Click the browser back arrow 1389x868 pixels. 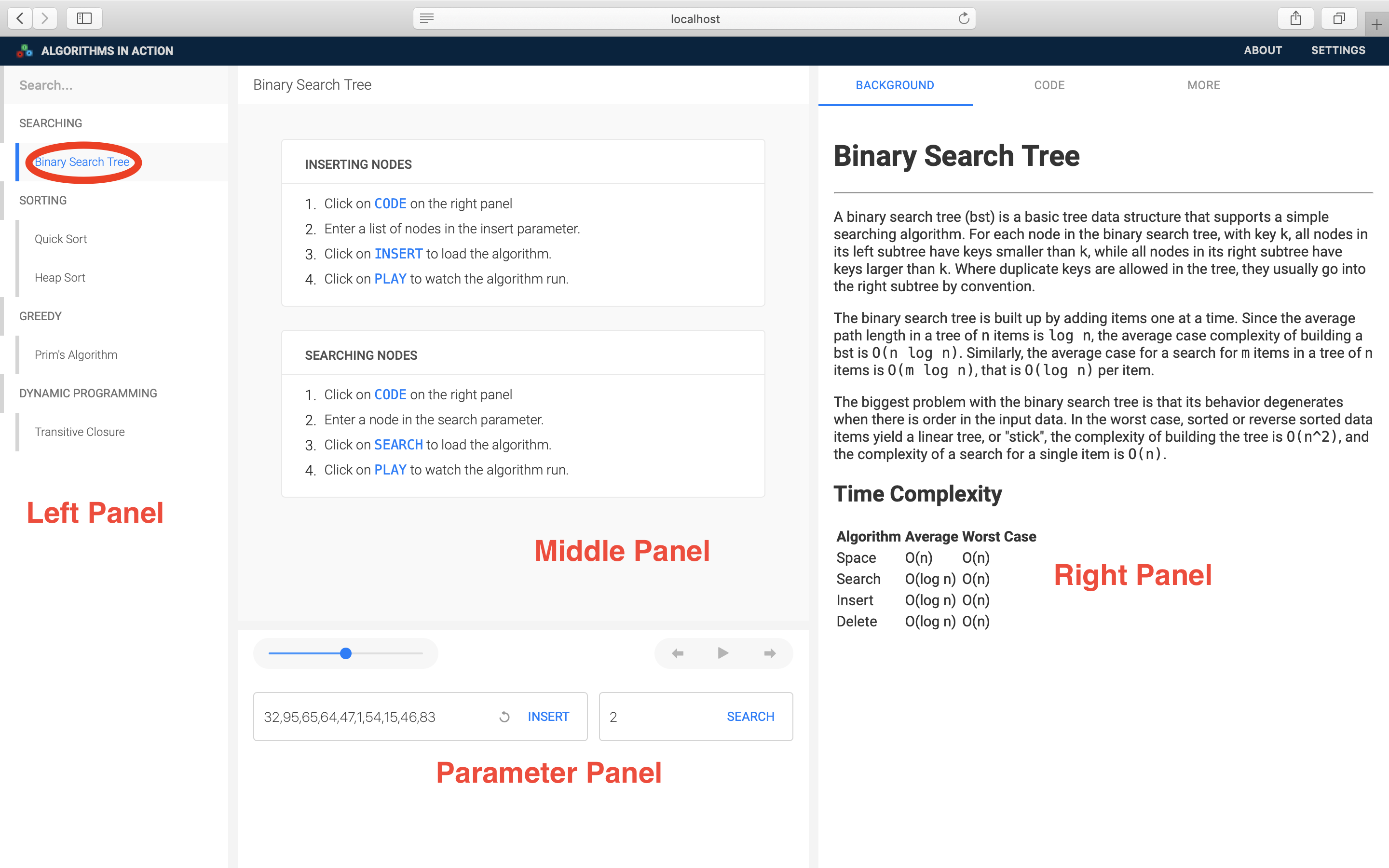coord(20,18)
